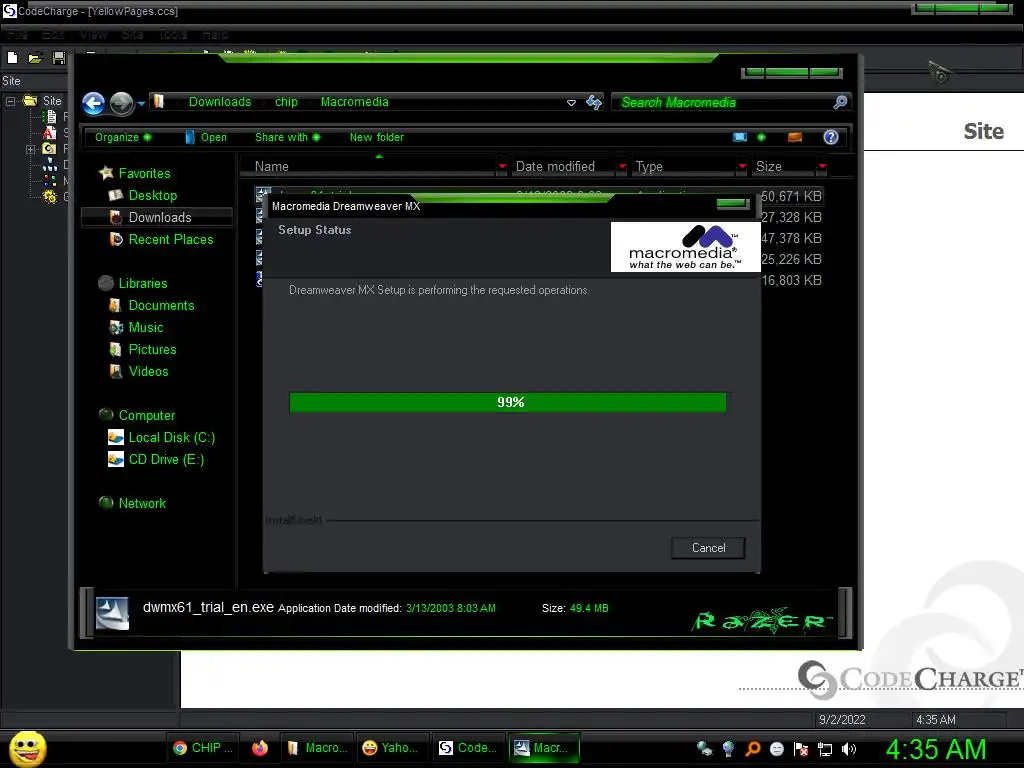Click New folder in command bar

377,137
